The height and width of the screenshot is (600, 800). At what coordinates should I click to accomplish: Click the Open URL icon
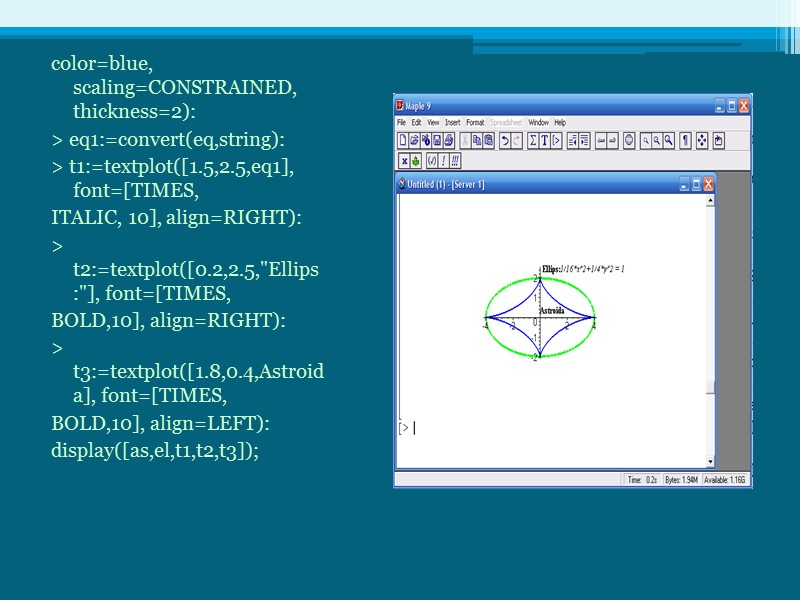click(426, 140)
